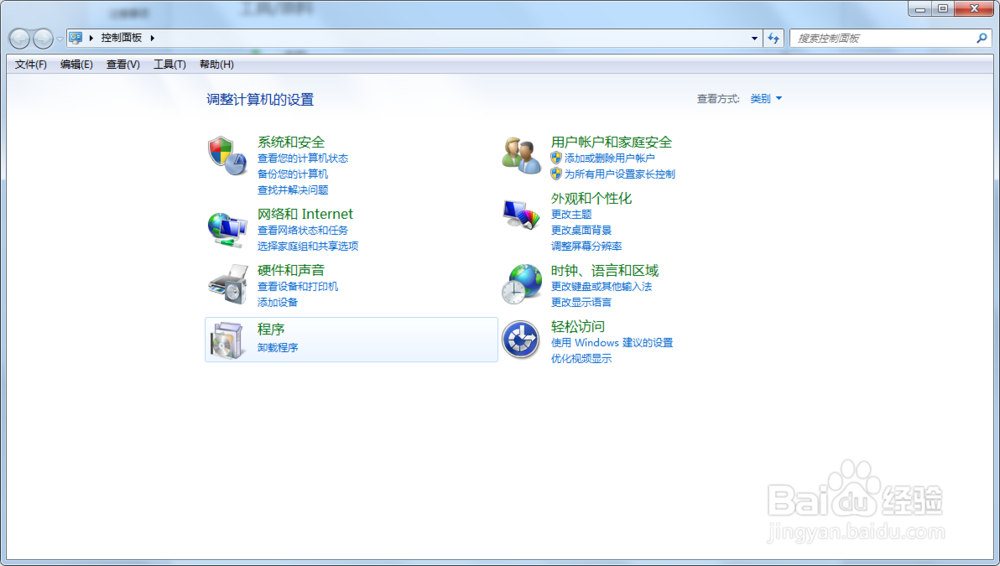This screenshot has width=1000, height=566.
Task: Open the 网络和 Internet heading link
Action: pyautogui.click(x=305, y=214)
